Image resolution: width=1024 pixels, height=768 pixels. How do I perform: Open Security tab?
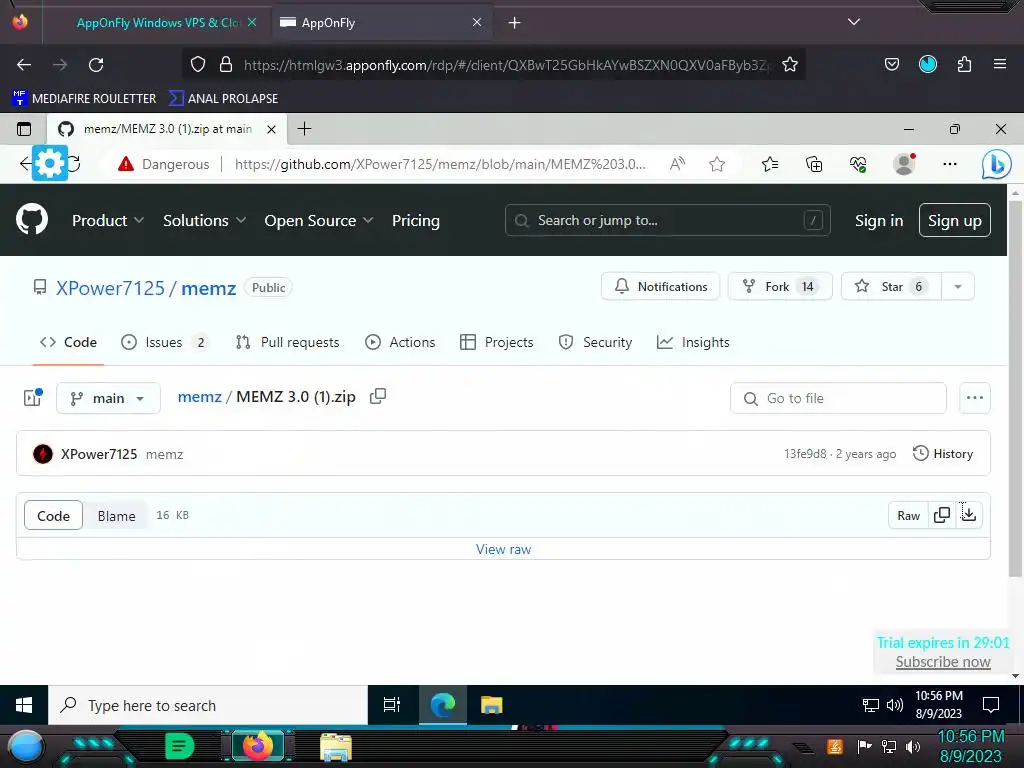596,342
